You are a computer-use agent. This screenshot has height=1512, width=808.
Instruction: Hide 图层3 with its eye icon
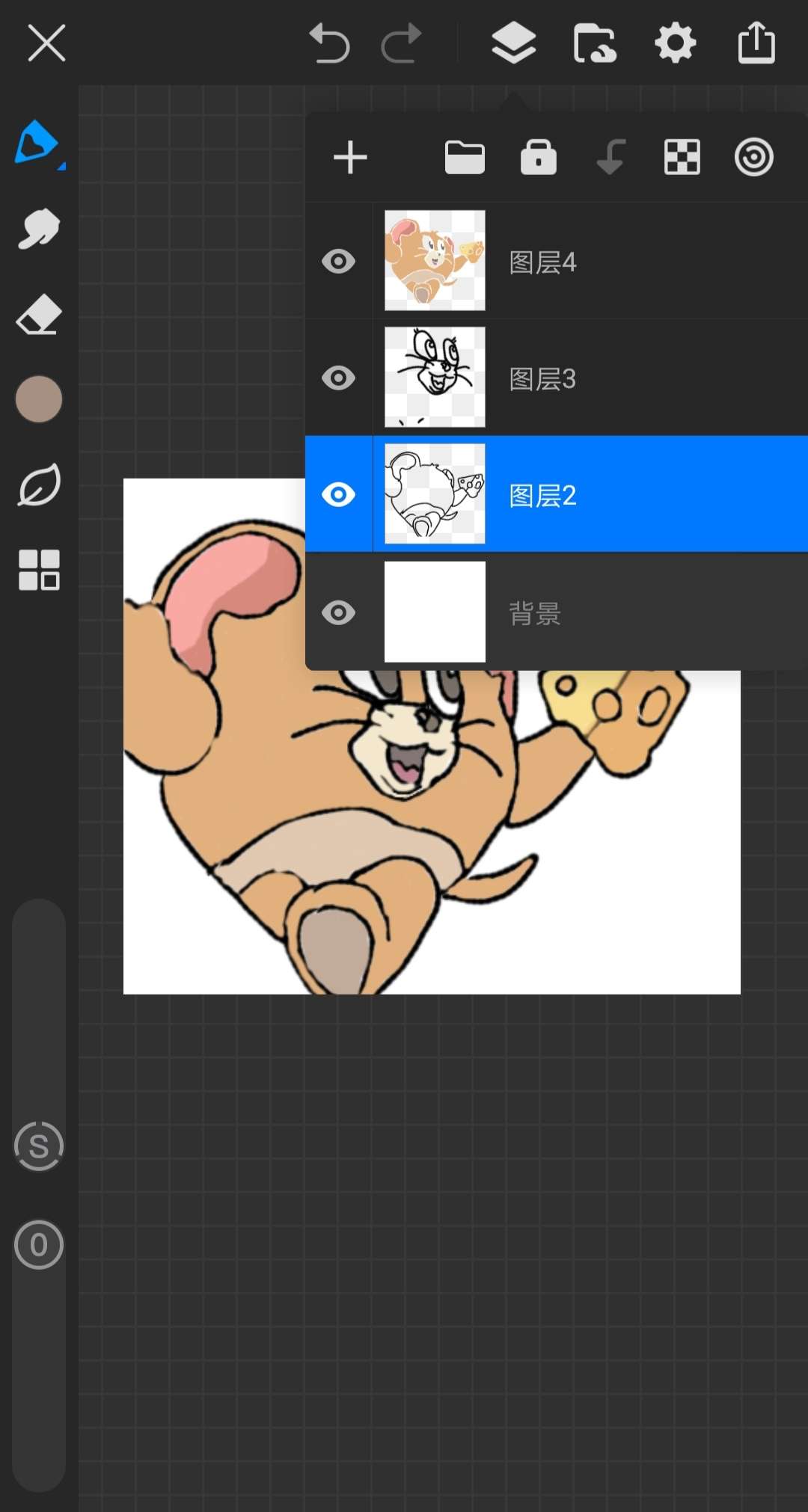point(339,378)
